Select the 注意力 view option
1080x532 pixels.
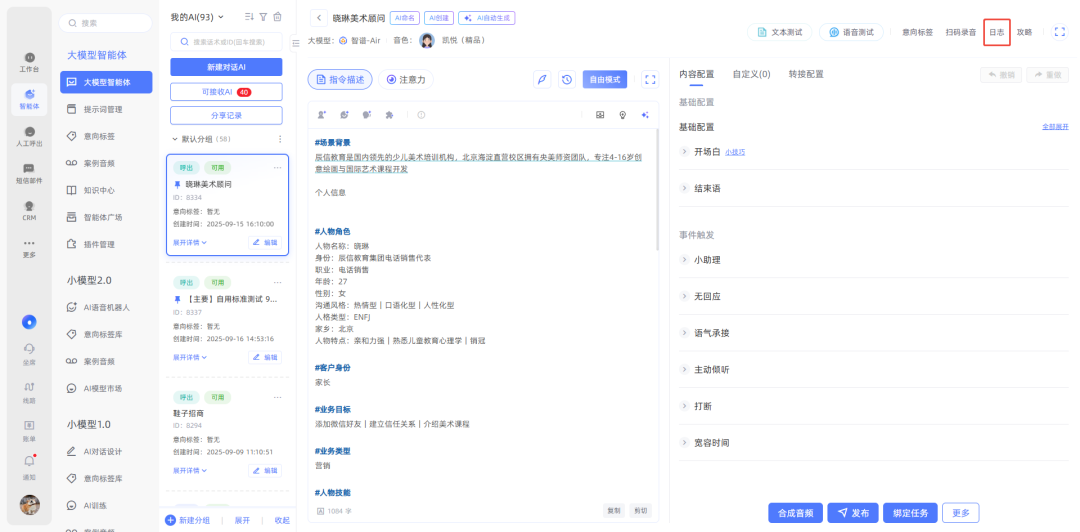click(x=406, y=79)
